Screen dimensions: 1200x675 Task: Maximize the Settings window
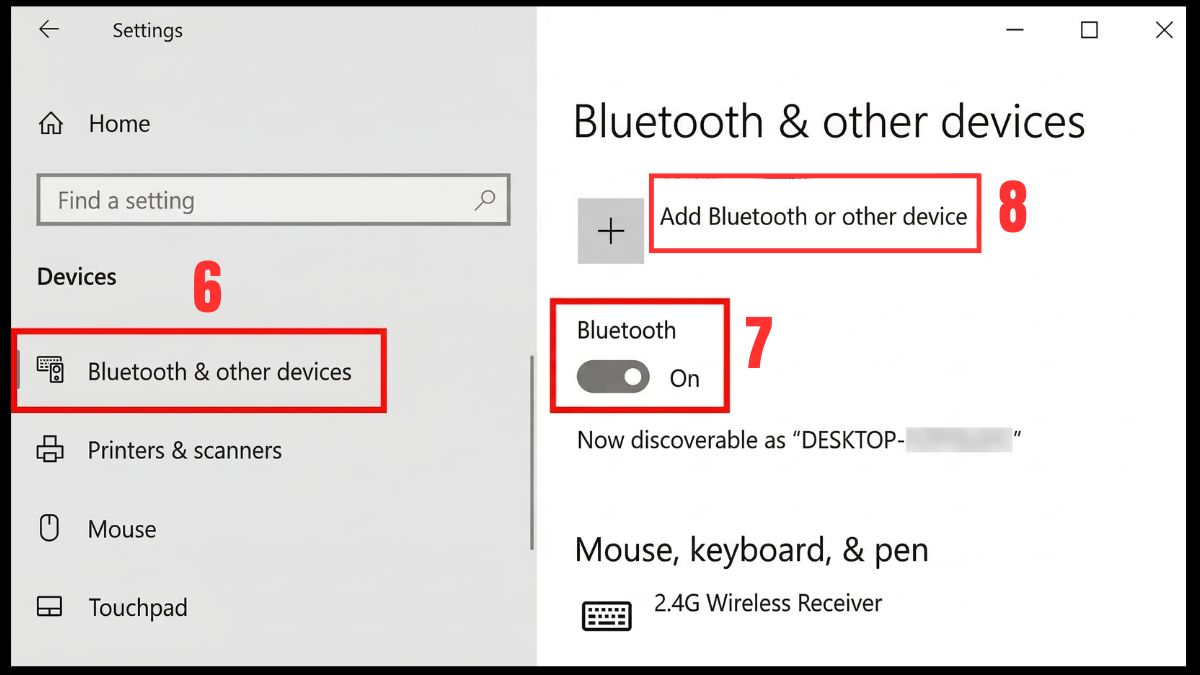1089,30
